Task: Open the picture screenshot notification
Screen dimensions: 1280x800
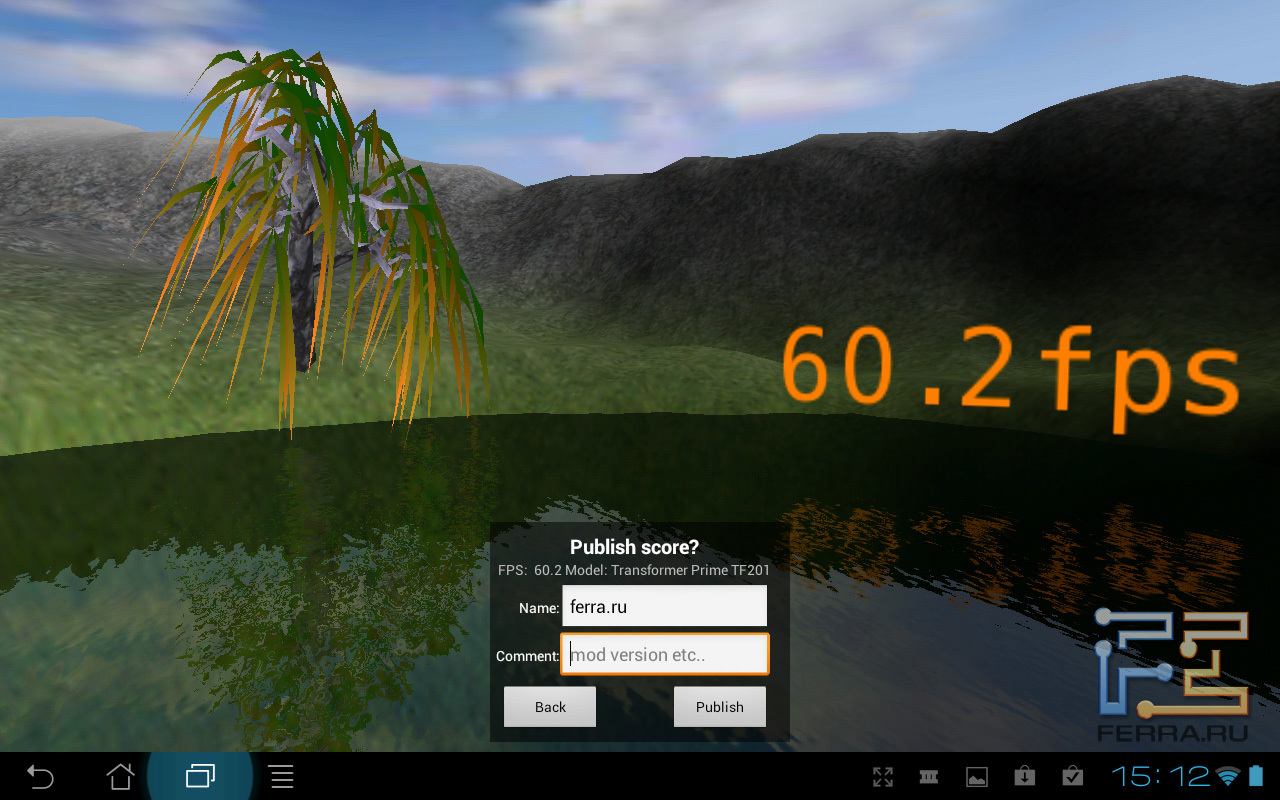Action: tap(976, 777)
